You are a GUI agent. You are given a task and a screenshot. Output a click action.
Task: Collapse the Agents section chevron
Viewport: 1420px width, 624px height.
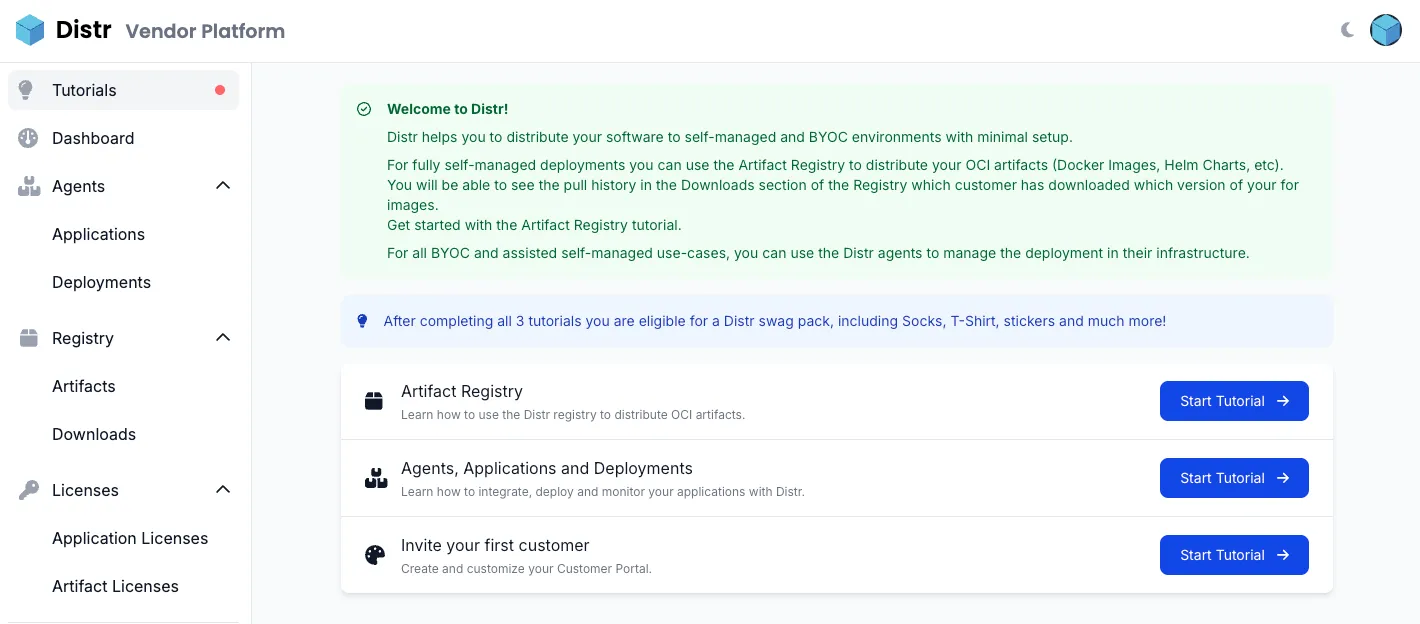click(223, 186)
